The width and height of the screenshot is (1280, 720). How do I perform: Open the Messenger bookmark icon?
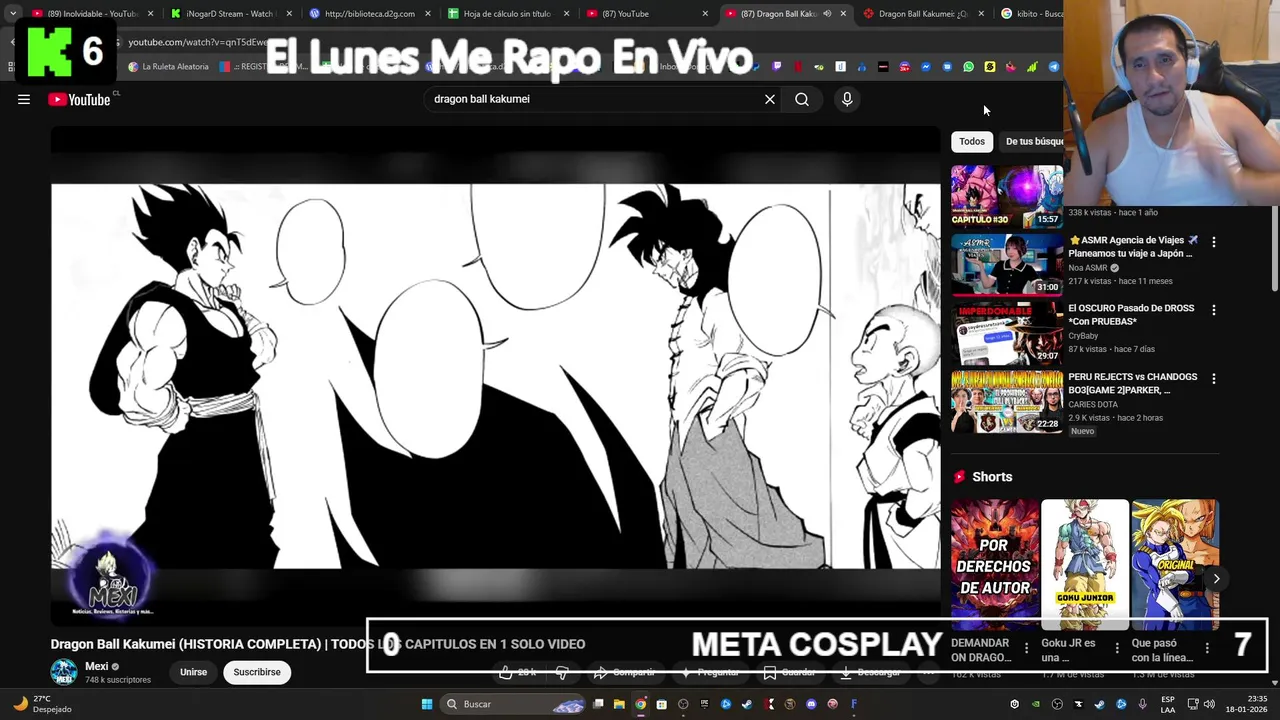926,67
